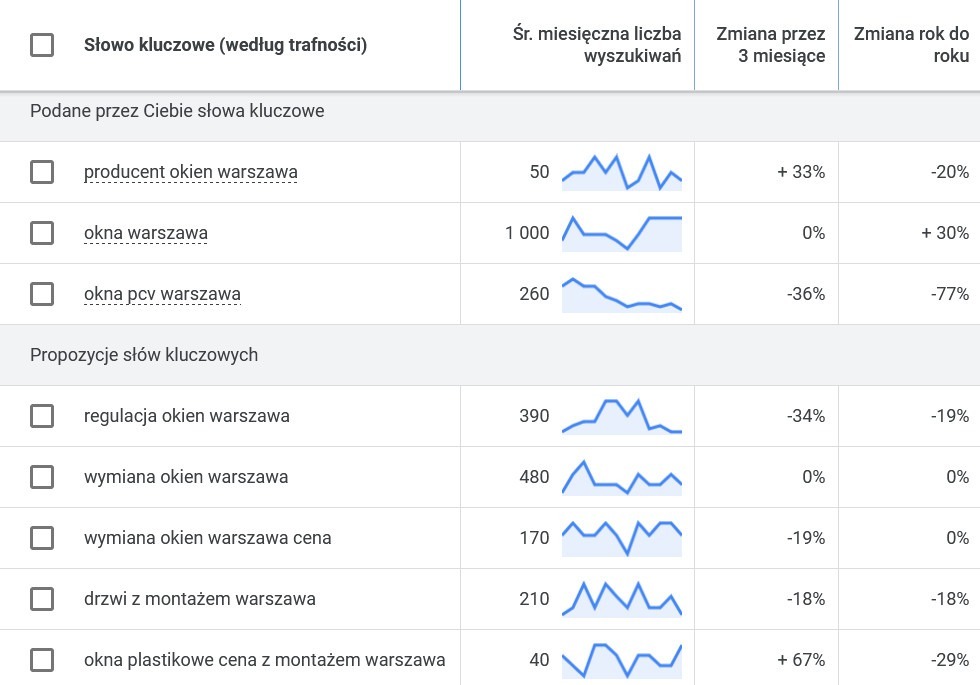Image resolution: width=980 pixels, height=685 pixels.
Task: Click 'Słowo kluczowe (według trafności)' header
Action: pyautogui.click(x=226, y=45)
